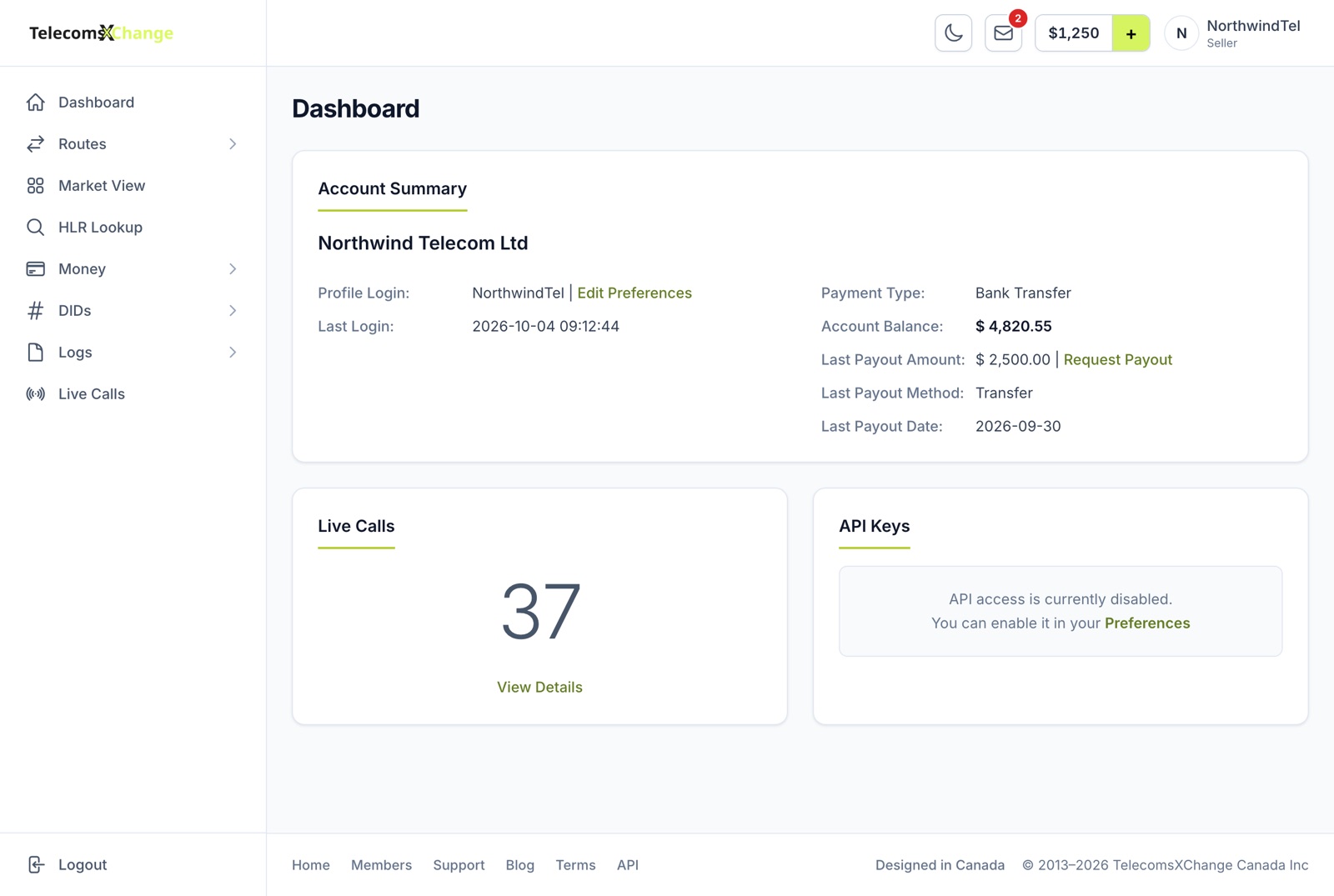Click the Market View grid icon

click(35, 186)
